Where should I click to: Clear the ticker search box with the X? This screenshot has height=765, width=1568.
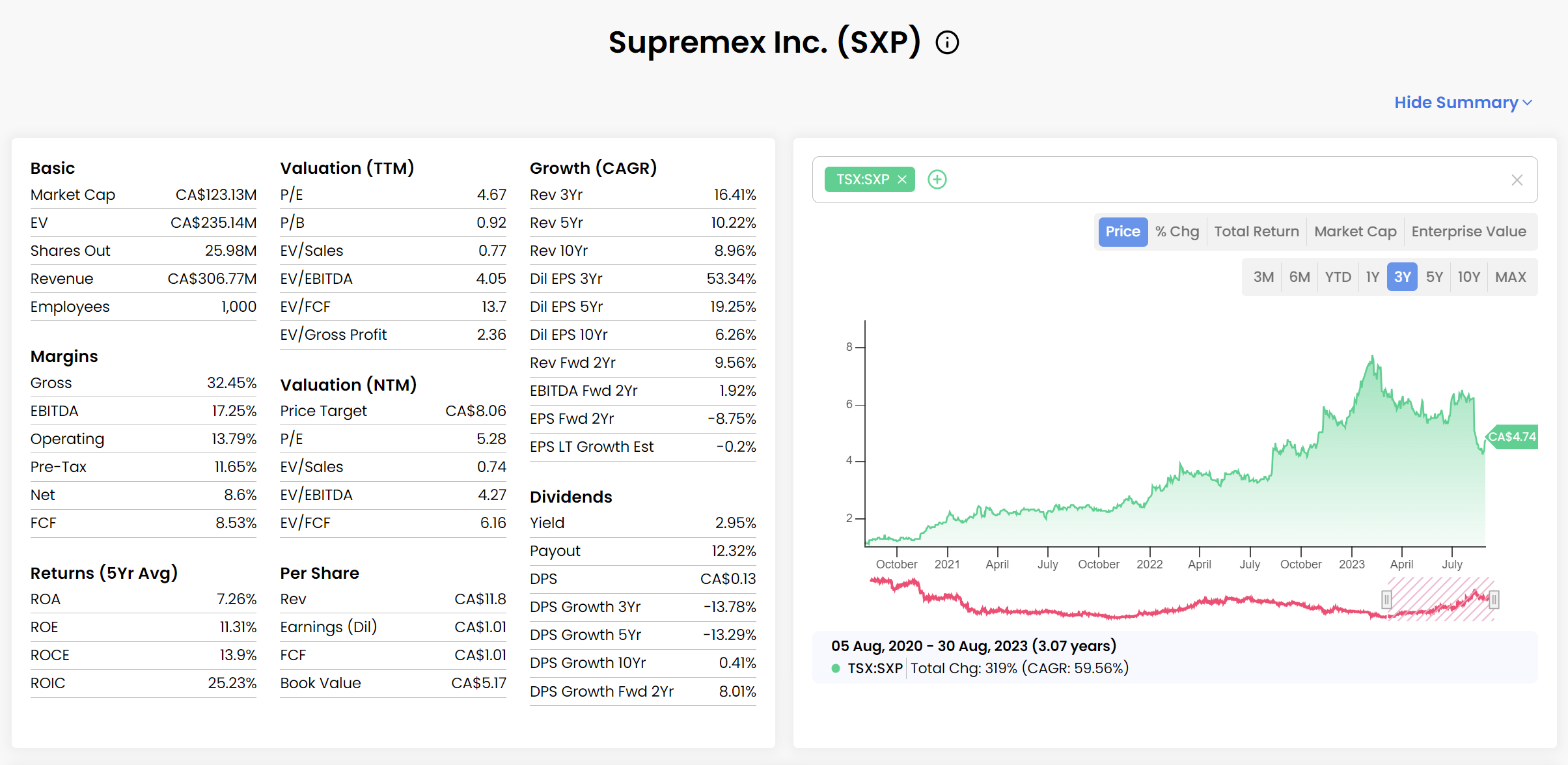tap(1517, 180)
